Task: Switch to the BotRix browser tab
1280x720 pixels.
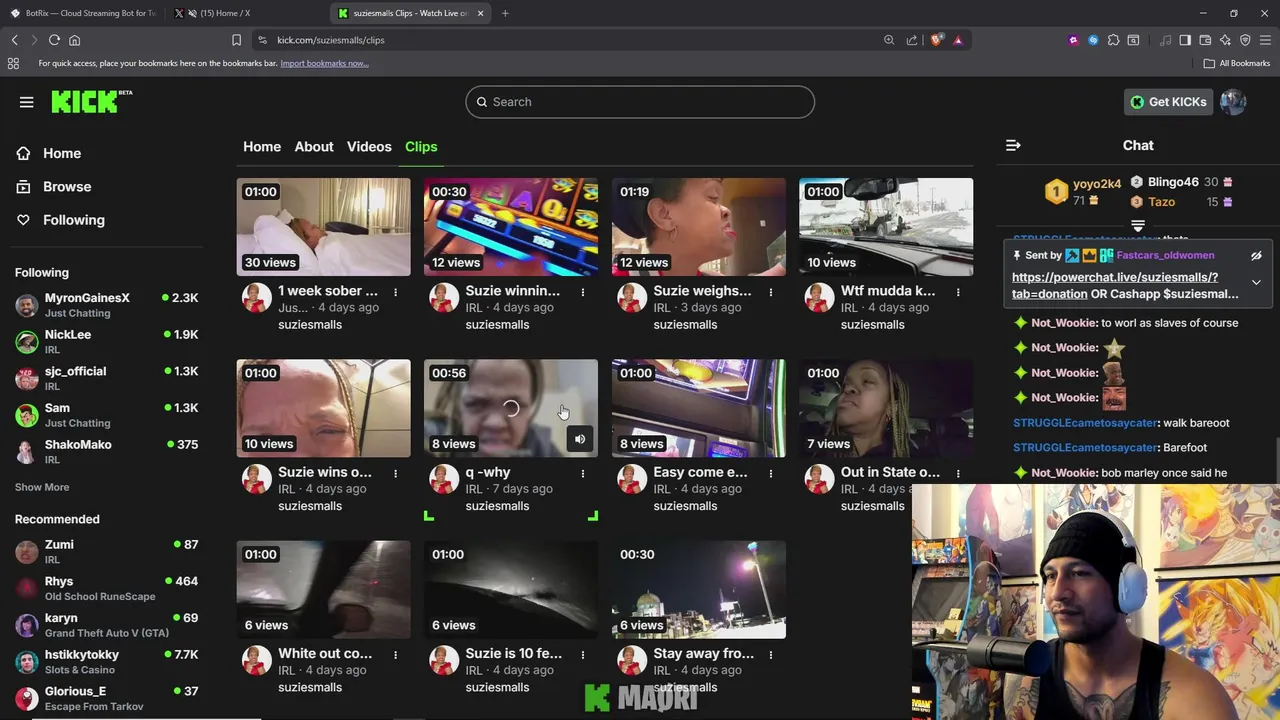Action: tap(82, 13)
